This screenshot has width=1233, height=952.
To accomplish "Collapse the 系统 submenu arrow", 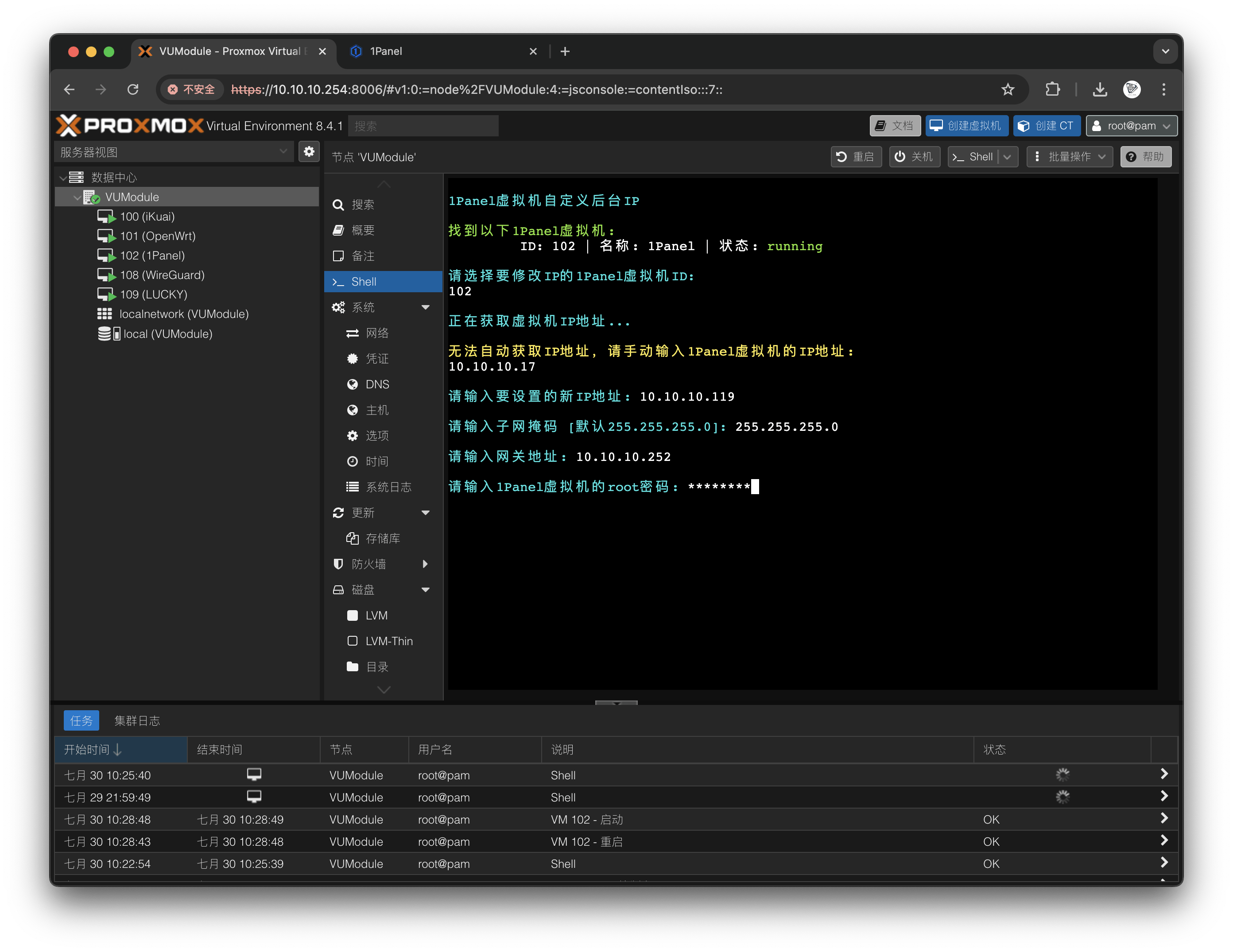I will (426, 308).
